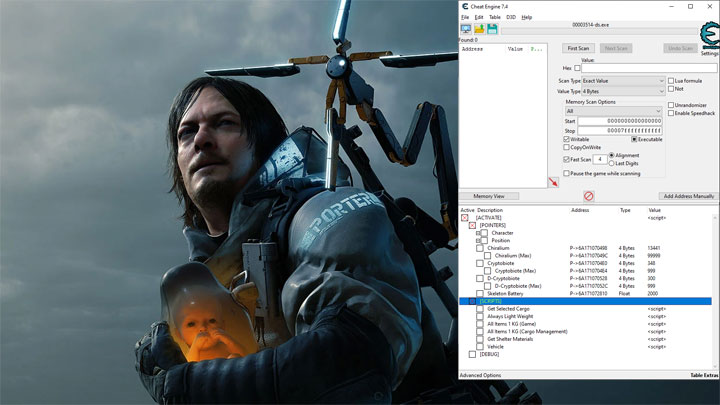The height and width of the screenshot is (405, 720).
Task: Open the File menu
Action: pos(465,17)
